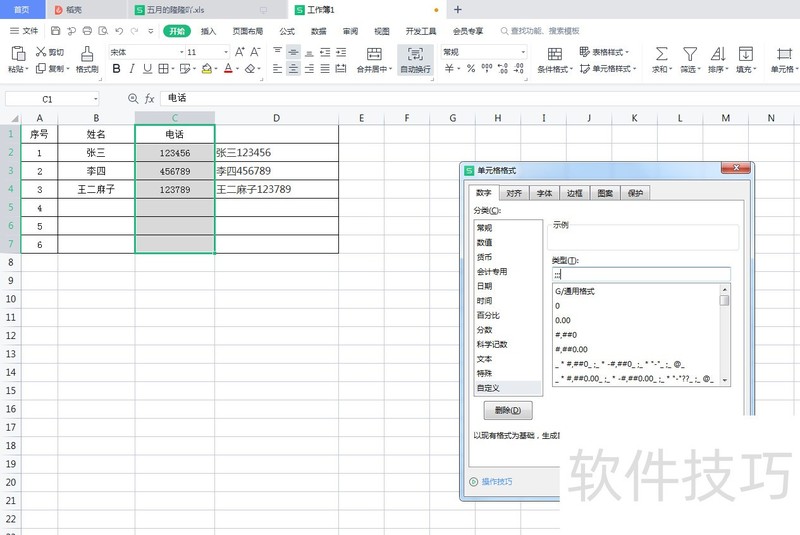Switch to the Data (数据) tab
800x535 pixels.
coord(318,31)
